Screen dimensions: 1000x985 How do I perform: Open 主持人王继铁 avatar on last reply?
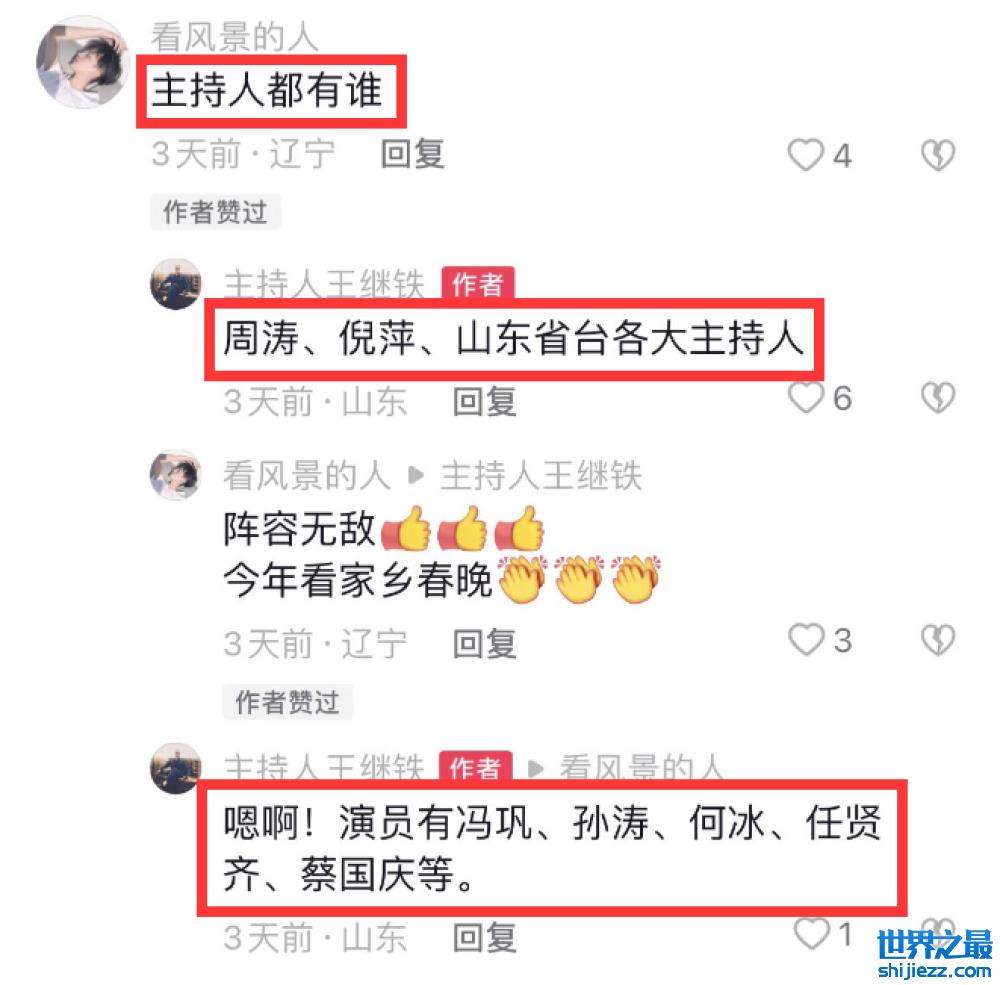click(x=175, y=768)
